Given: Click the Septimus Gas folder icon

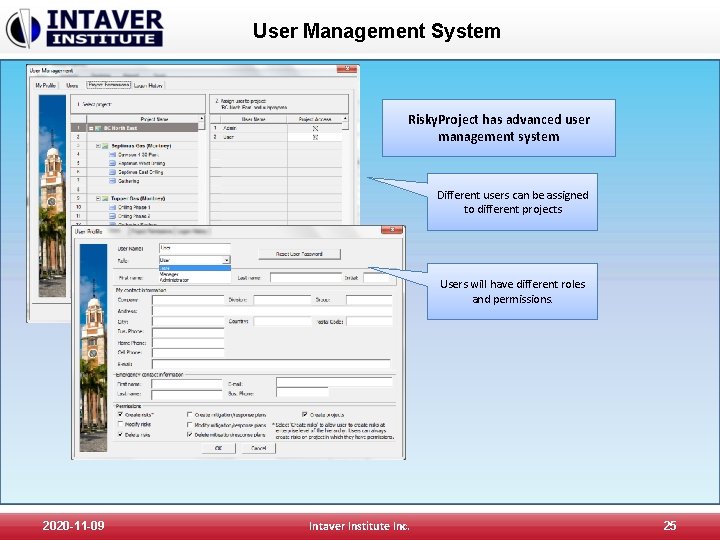Looking at the screenshot, I should [105, 146].
